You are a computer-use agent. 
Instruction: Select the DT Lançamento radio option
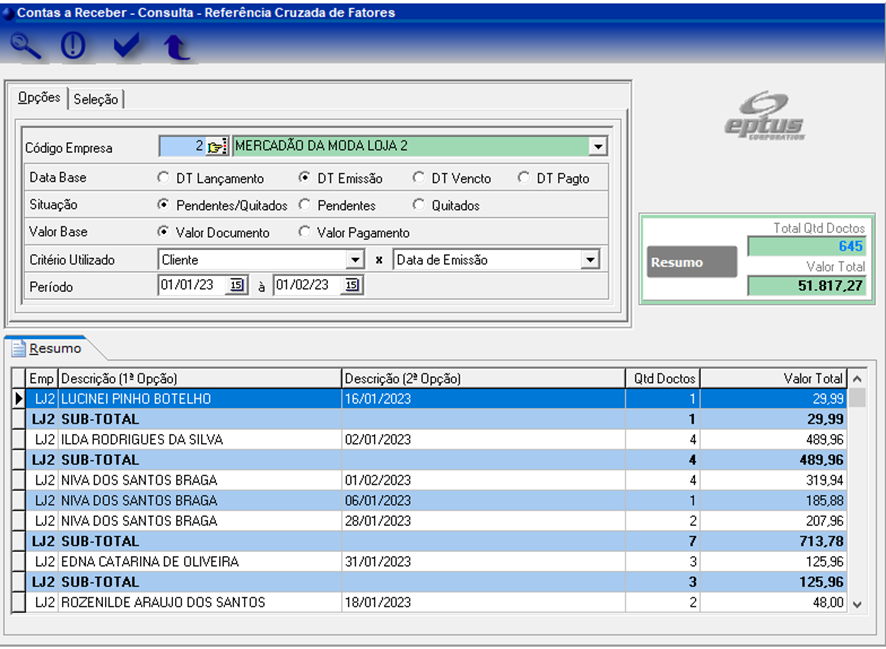click(164, 178)
